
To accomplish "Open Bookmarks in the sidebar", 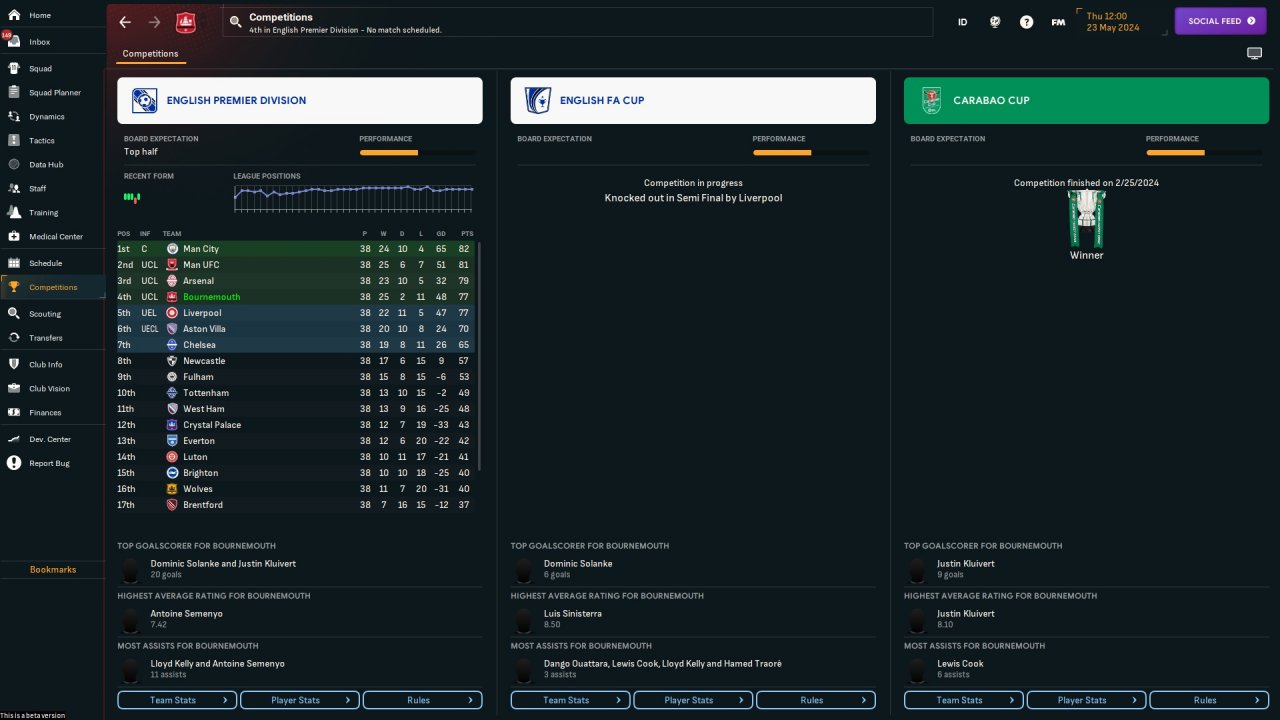I will tap(53, 570).
